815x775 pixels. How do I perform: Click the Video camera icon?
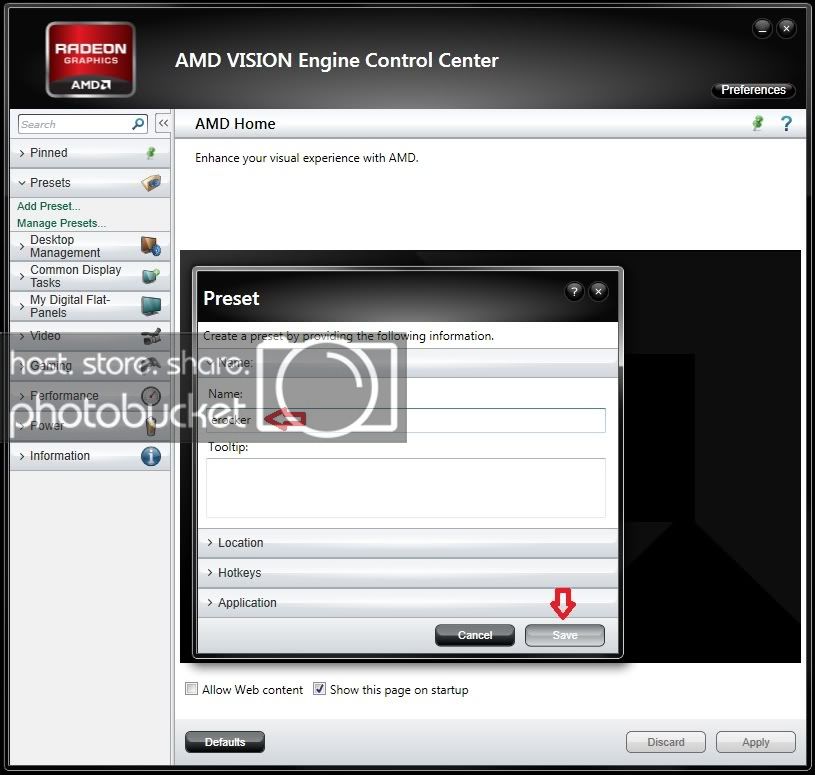point(151,336)
